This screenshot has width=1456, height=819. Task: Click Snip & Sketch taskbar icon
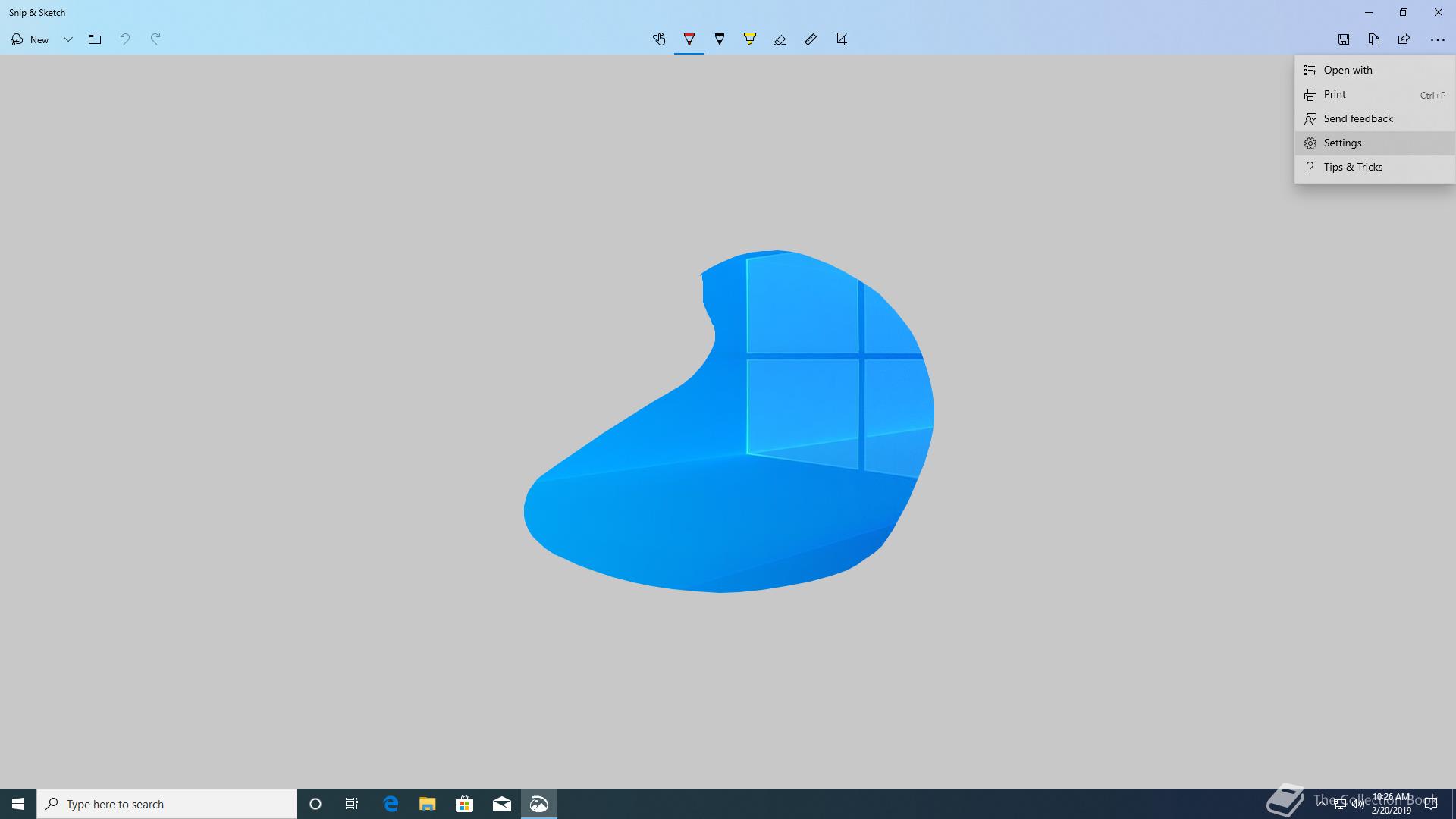point(539,804)
